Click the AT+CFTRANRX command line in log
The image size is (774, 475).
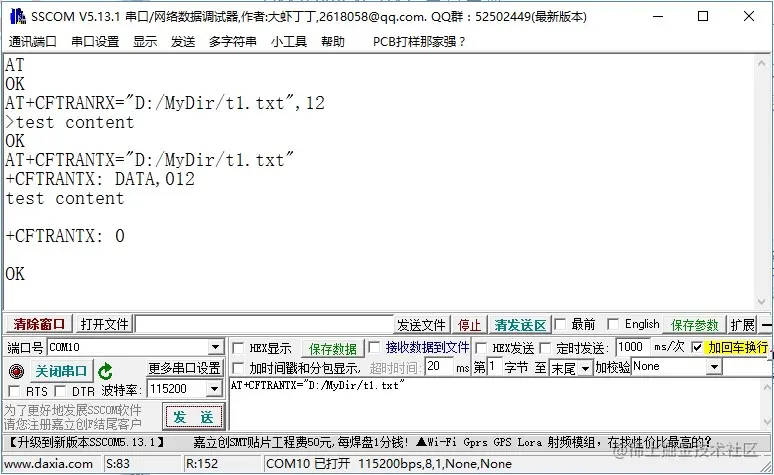point(165,103)
